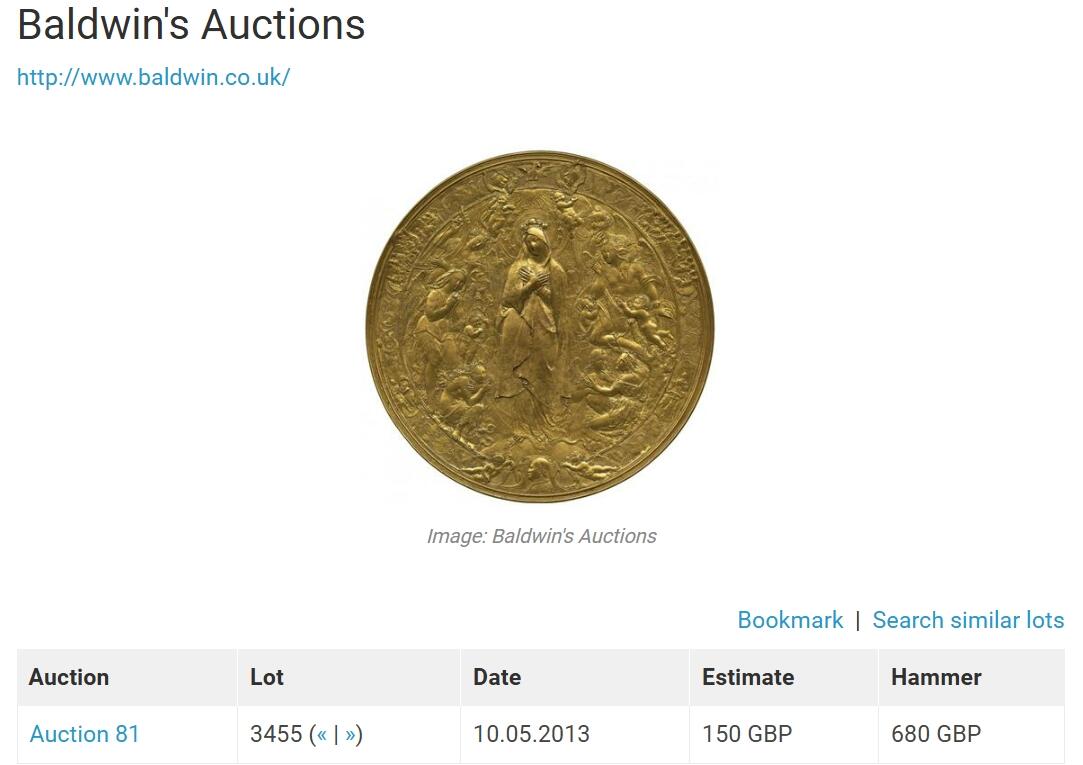The width and height of the screenshot is (1083, 765).
Task: Go to next lot with » arrow
Action: coord(350,734)
